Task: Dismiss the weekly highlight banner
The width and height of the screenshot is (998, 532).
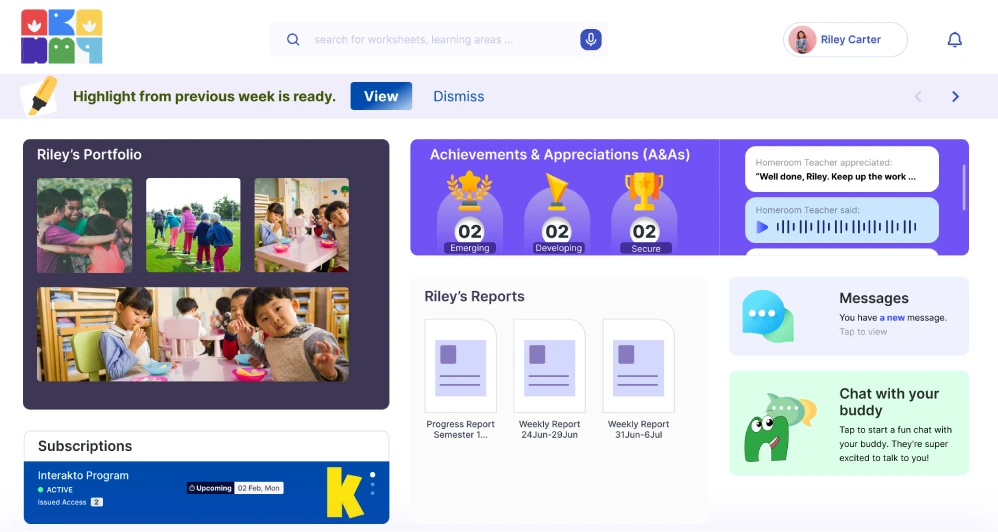Action: (458, 96)
